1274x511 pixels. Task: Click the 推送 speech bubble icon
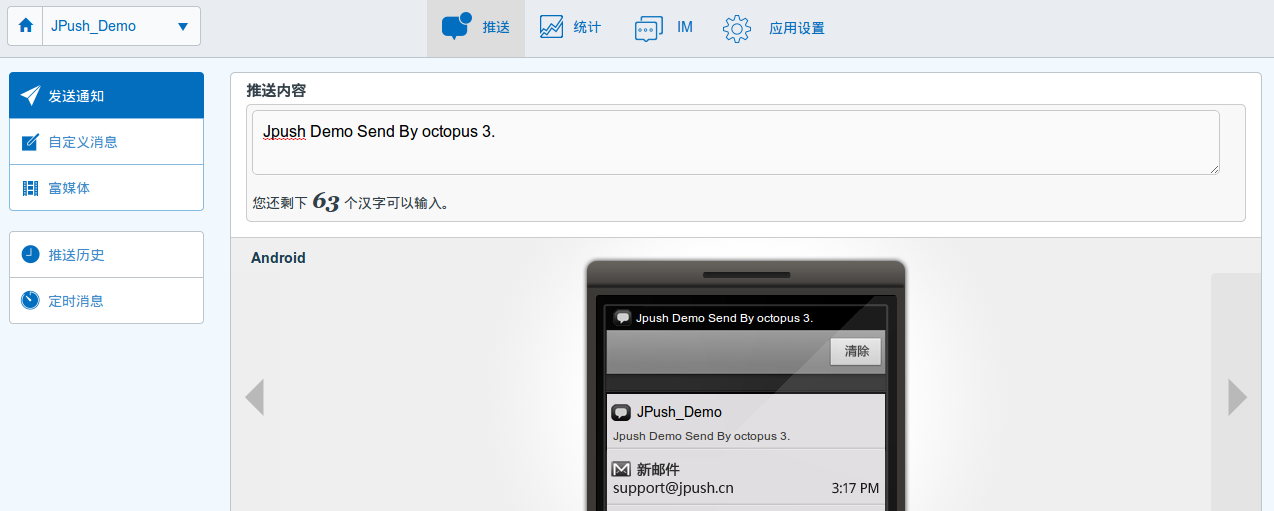tap(456, 27)
